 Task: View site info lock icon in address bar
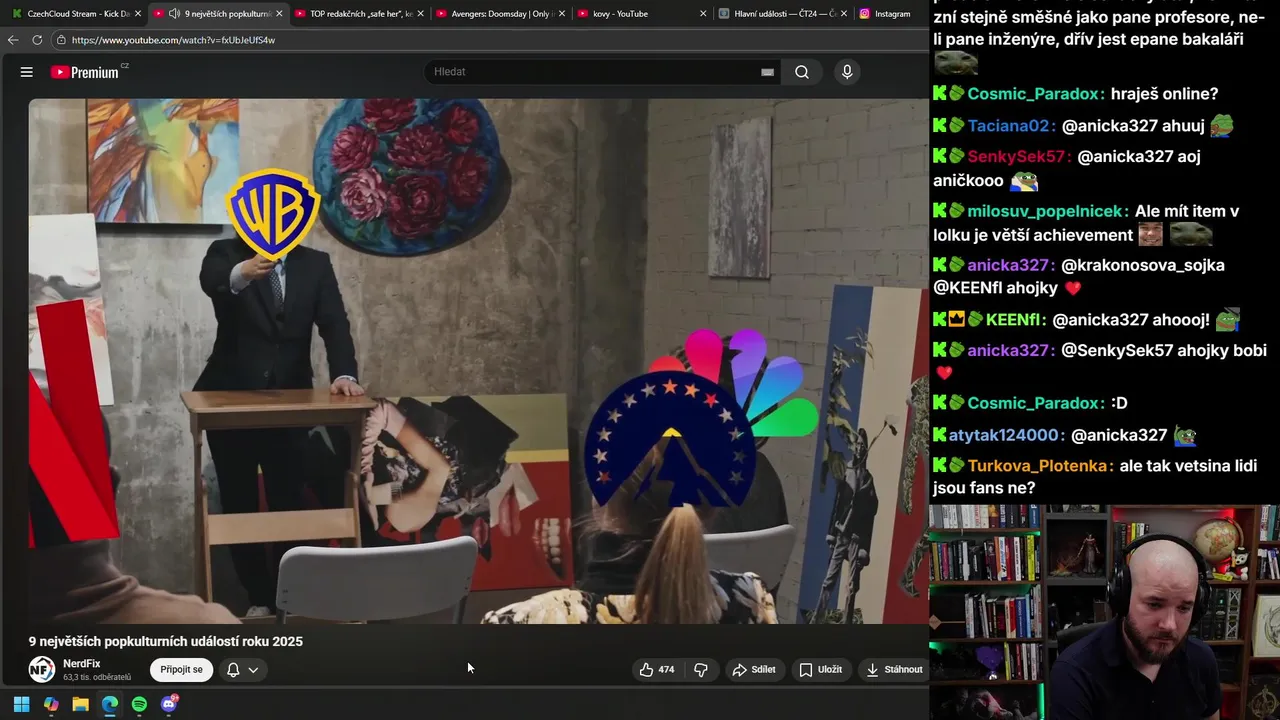tap(61, 40)
